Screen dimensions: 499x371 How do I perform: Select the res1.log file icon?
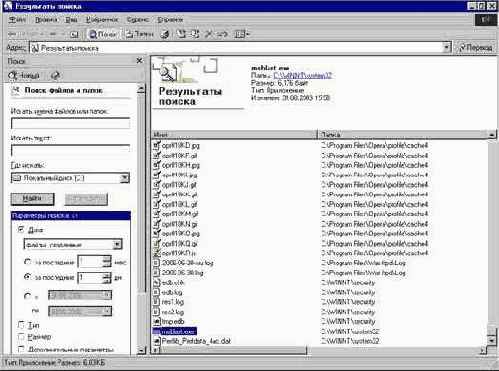point(157,302)
